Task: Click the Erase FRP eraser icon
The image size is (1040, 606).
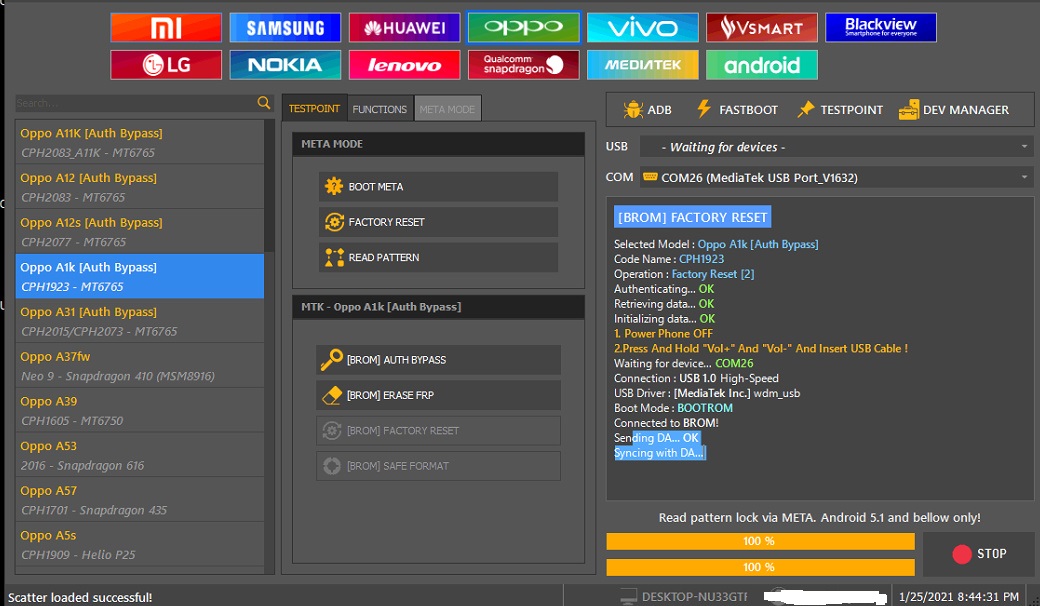Action: (x=332, y=395)
